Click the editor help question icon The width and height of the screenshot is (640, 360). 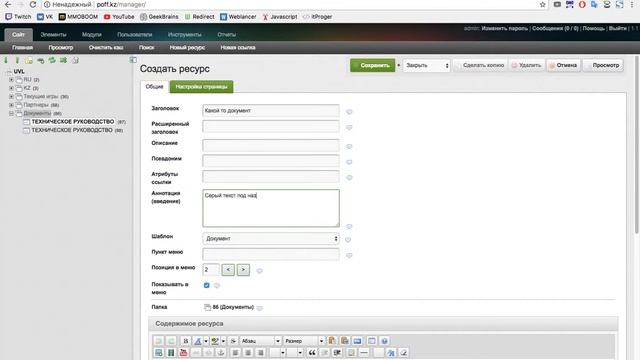click(384, 341)
